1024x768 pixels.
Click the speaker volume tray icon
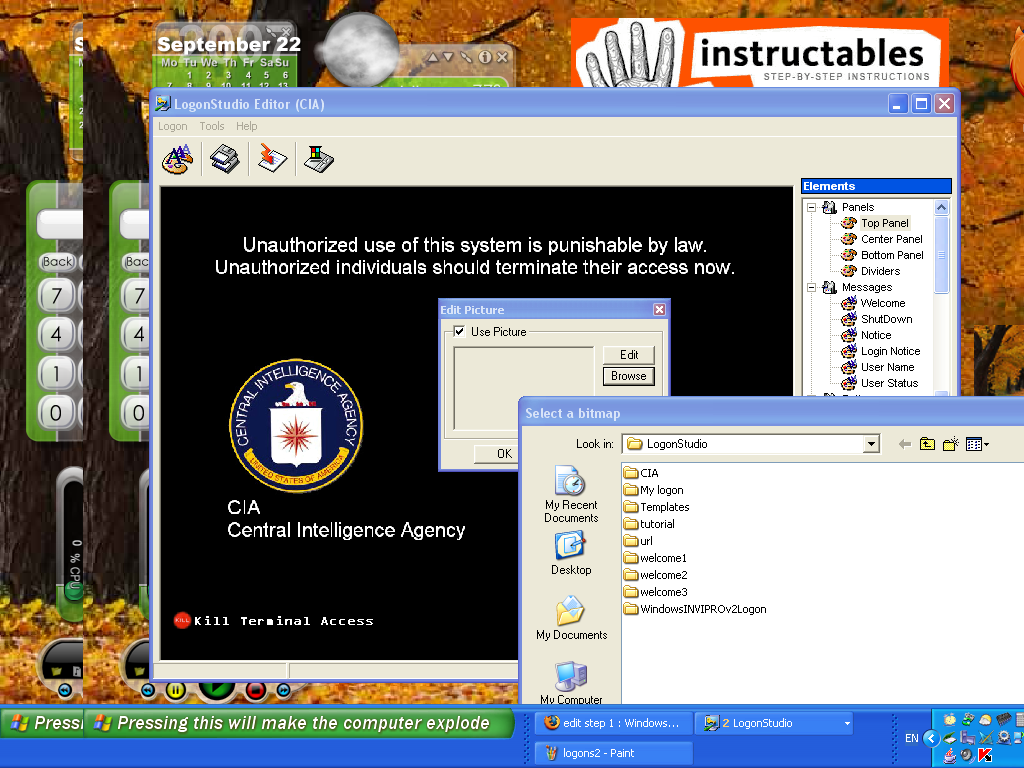coord(967,756)
